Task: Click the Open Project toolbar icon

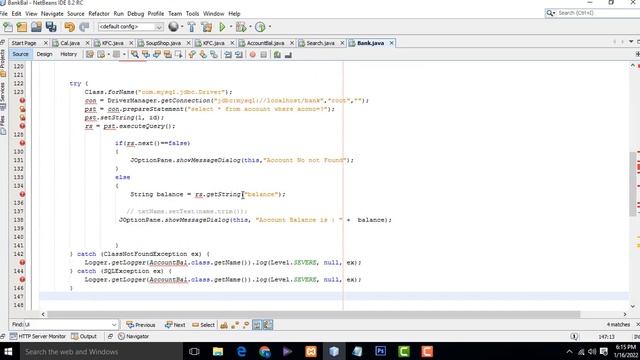Action: coord(36,27)
